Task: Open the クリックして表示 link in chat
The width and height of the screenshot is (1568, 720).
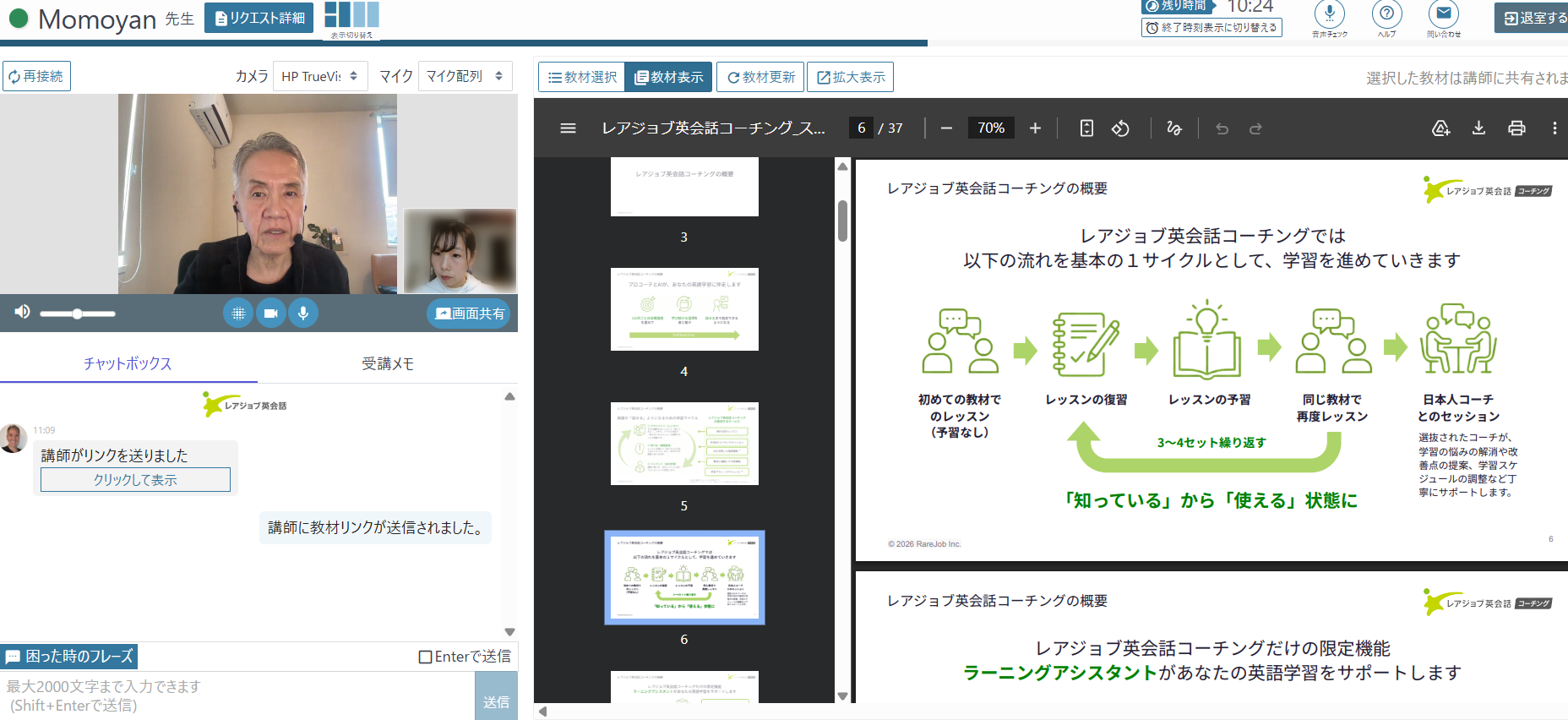Action: click(x=135, y=480)
